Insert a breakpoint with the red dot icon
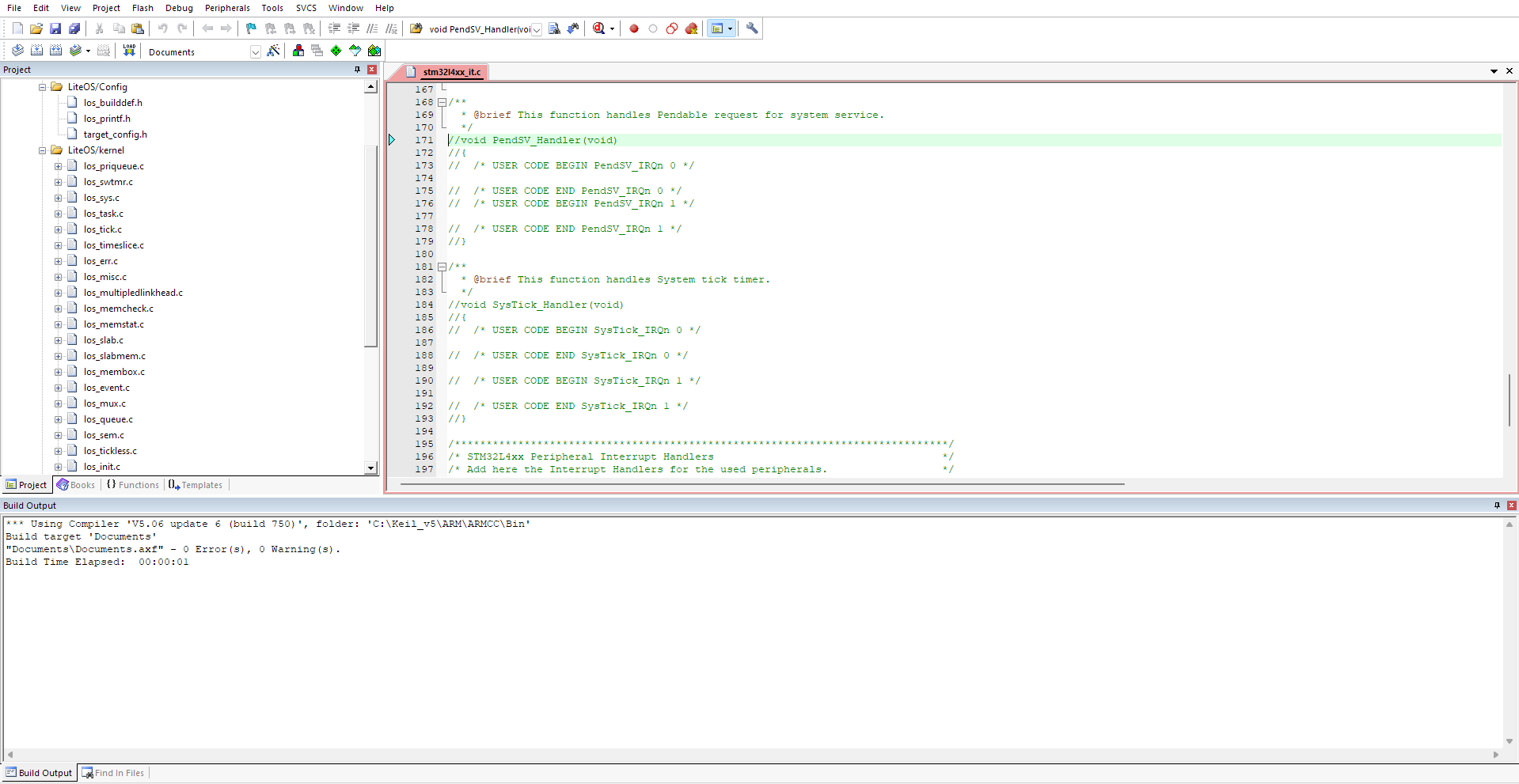This screenshot has height=784, width=1519. tap(634, 28)
